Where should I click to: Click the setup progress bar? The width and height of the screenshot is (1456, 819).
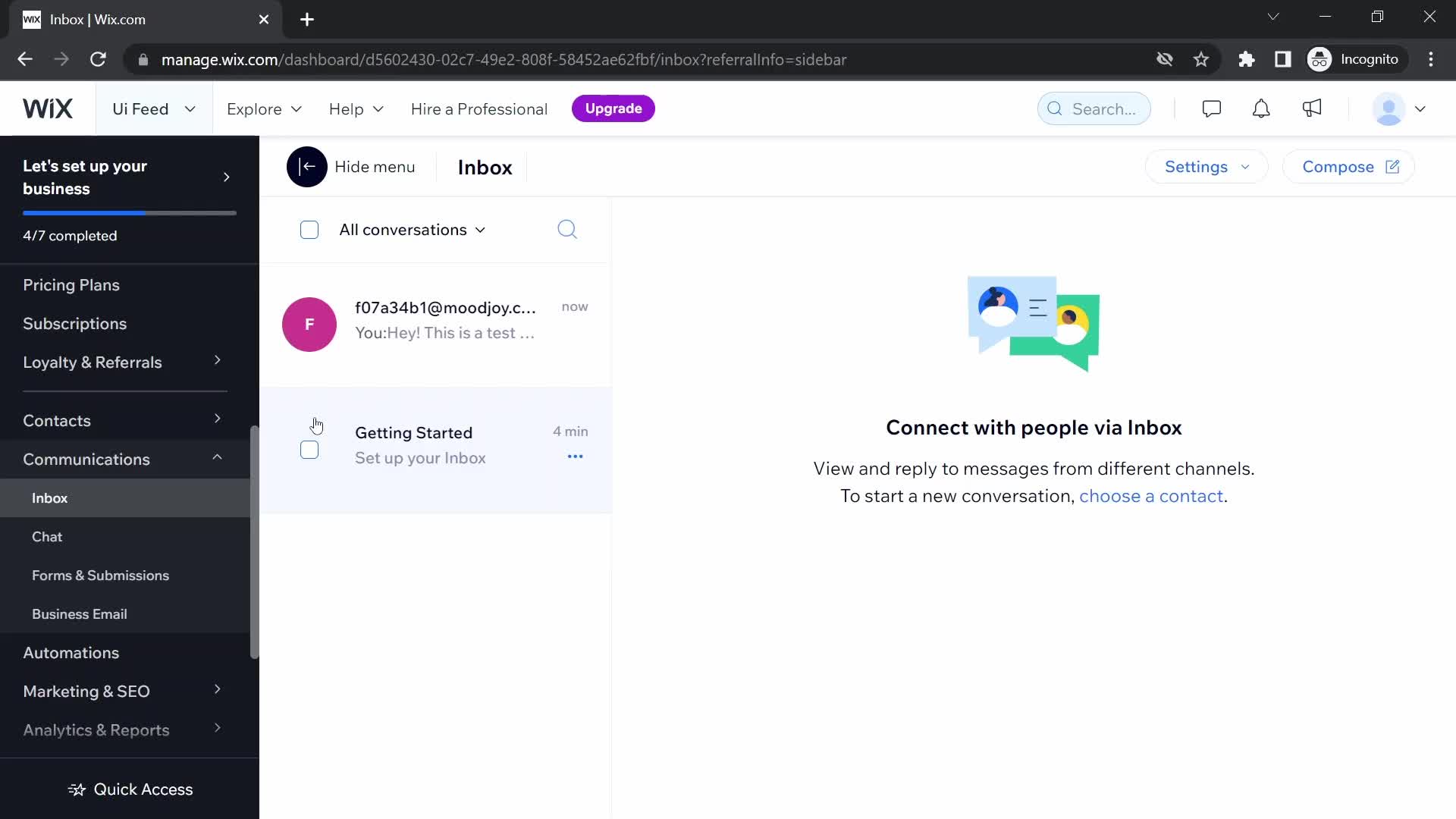130,213
